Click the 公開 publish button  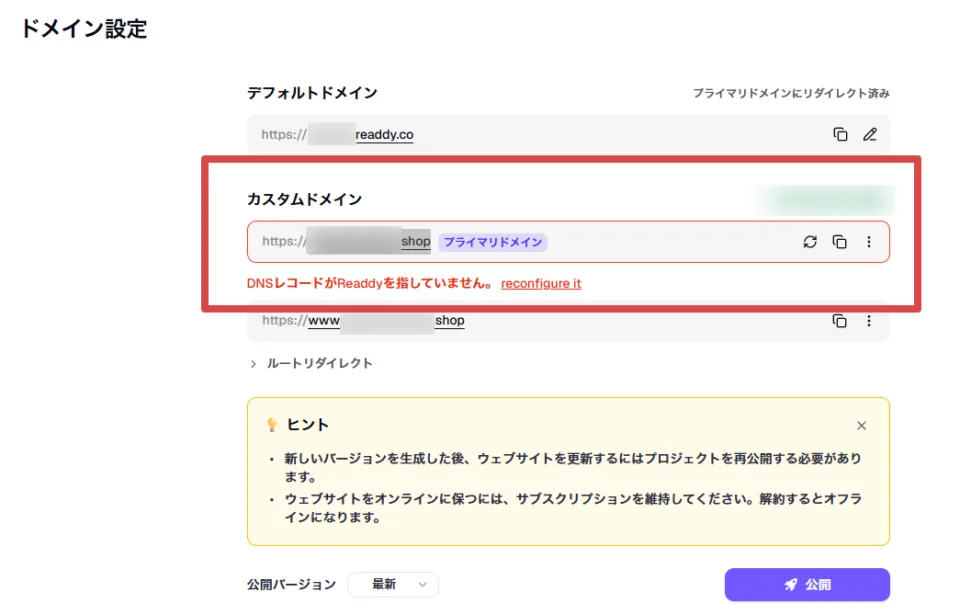coord(807,584)
